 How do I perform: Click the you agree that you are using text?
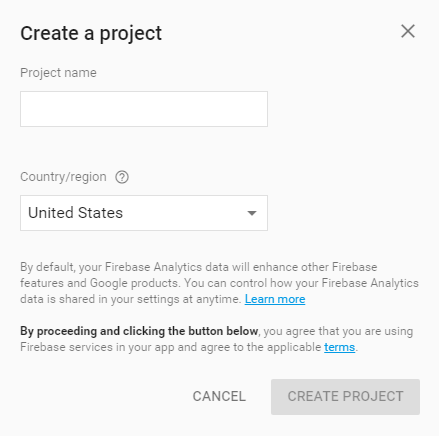pos(338,331)
